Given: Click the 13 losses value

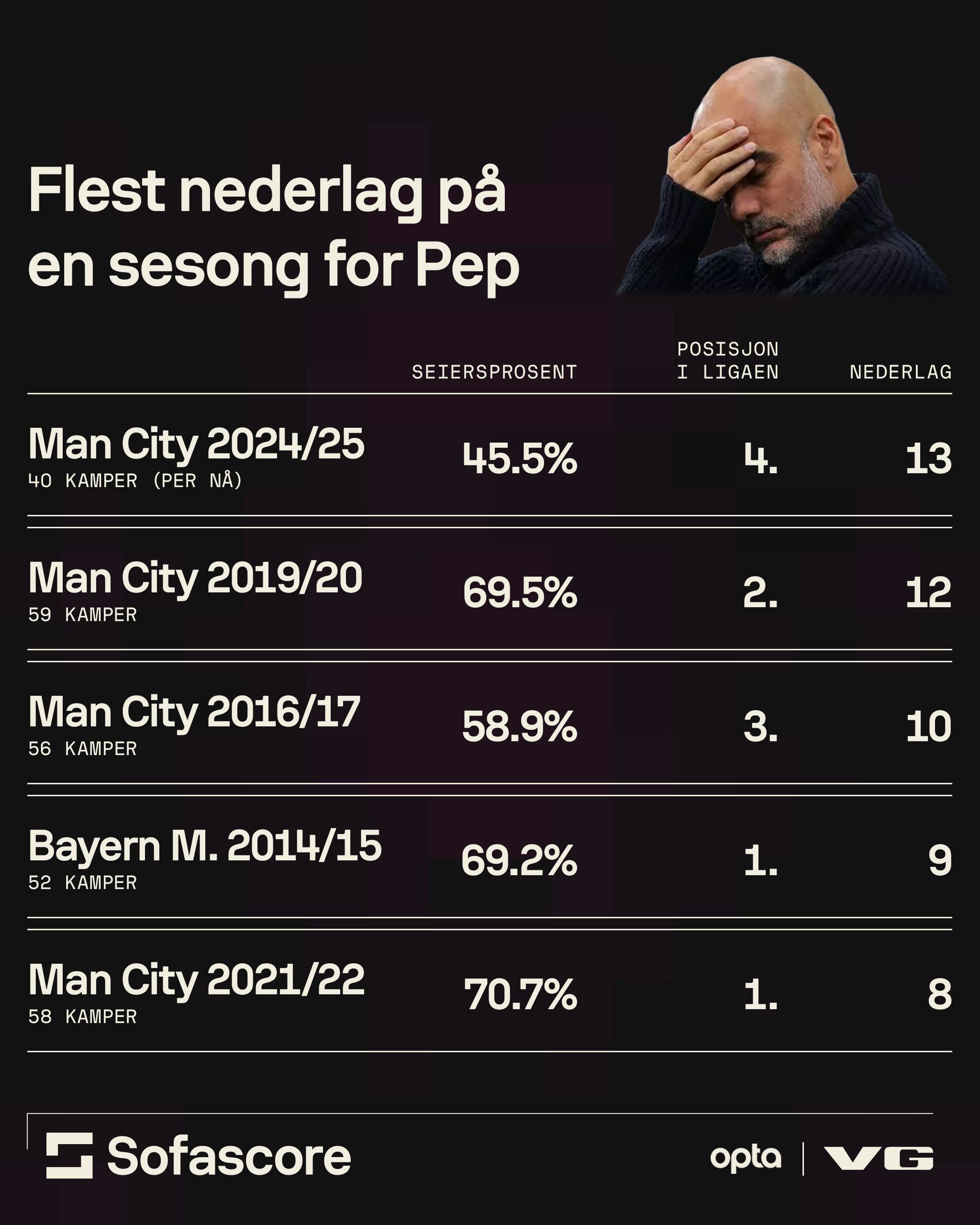Looking at the screenshot, I should pos(928,459).
